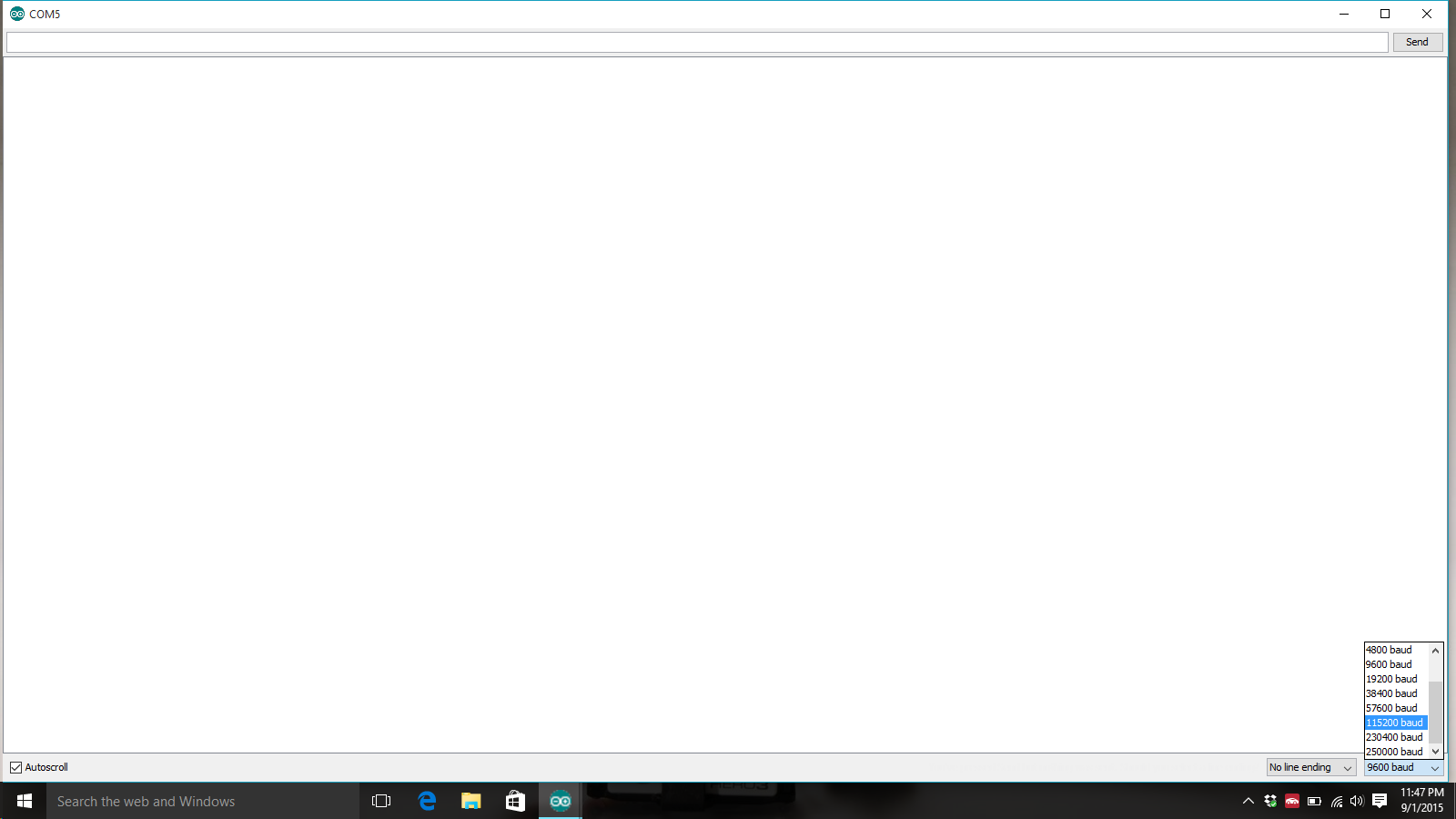Image resolution: width=1456 pixels, height=819 pixels.
Task: Open File Explorer from the taskbar
Action: point(470,801)
